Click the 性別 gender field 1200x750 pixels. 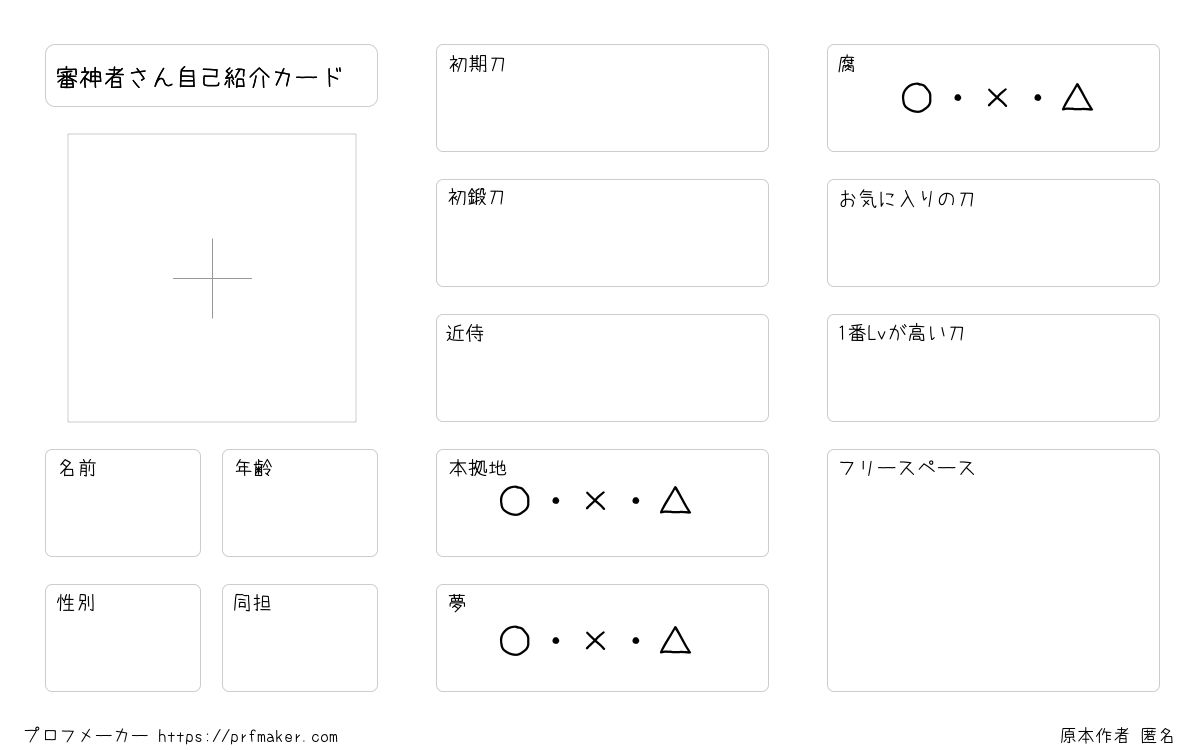click(x=123, y=638)
